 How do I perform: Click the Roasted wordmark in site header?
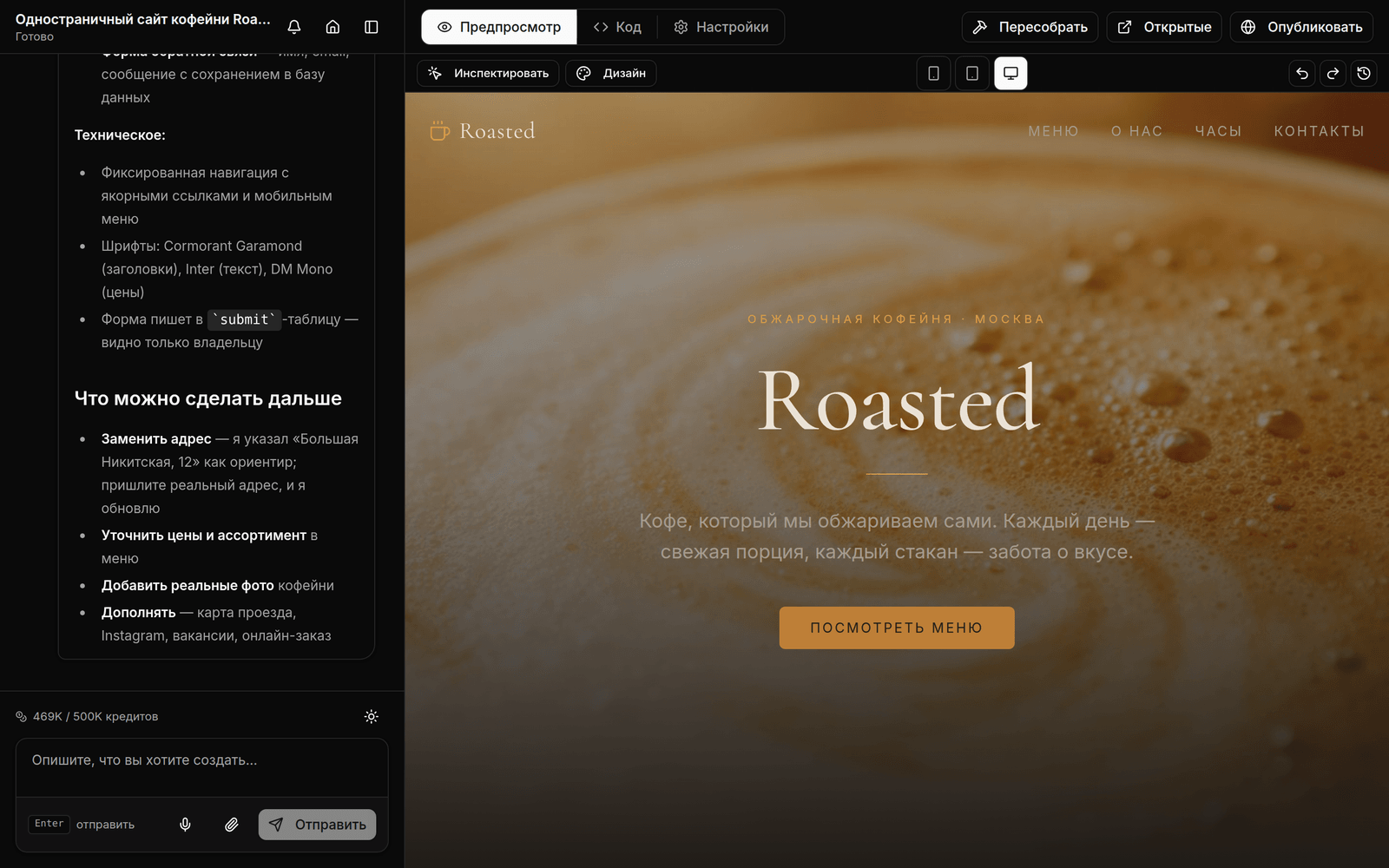[x=497, y=131]
